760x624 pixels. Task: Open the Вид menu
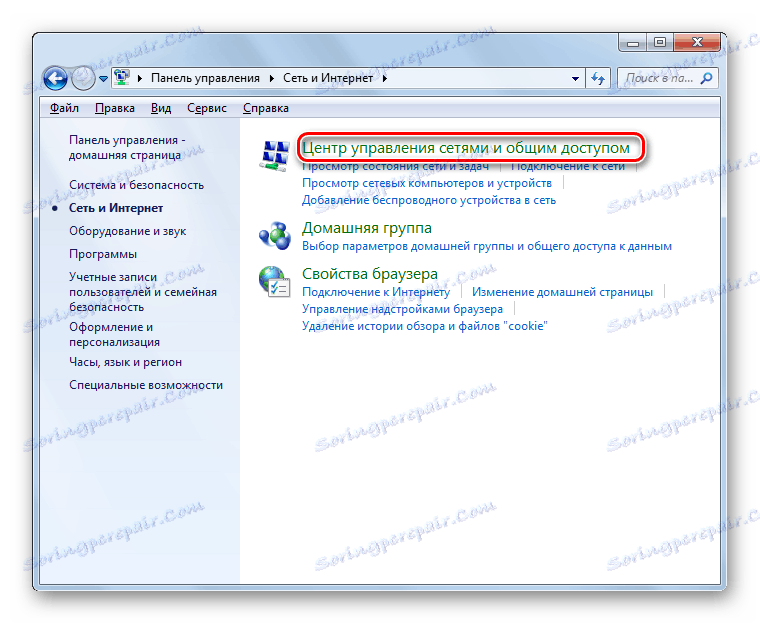pyautogui.click(x=160, y=108)
